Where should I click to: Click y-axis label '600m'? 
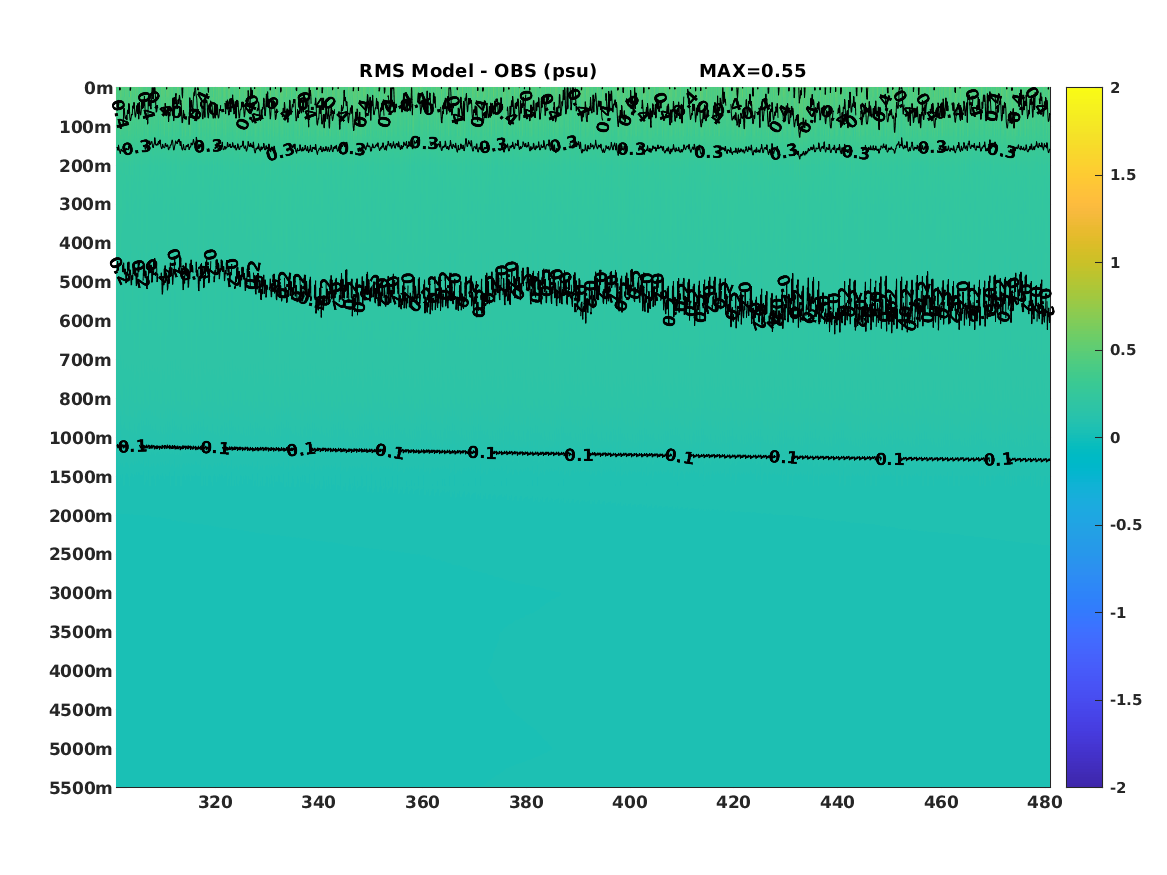86,321
